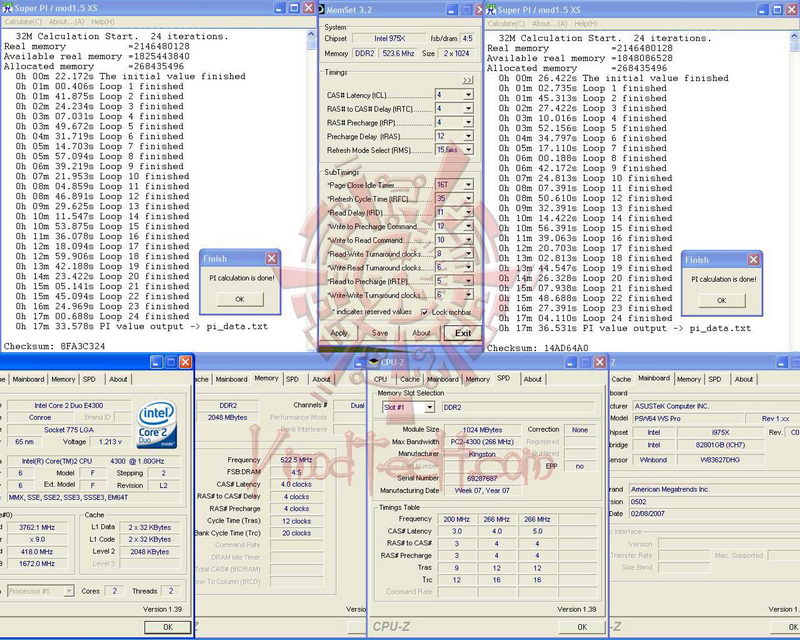
Task: Open the Precharge Delay (tRAS) dropdown
Action: [468, 136]
